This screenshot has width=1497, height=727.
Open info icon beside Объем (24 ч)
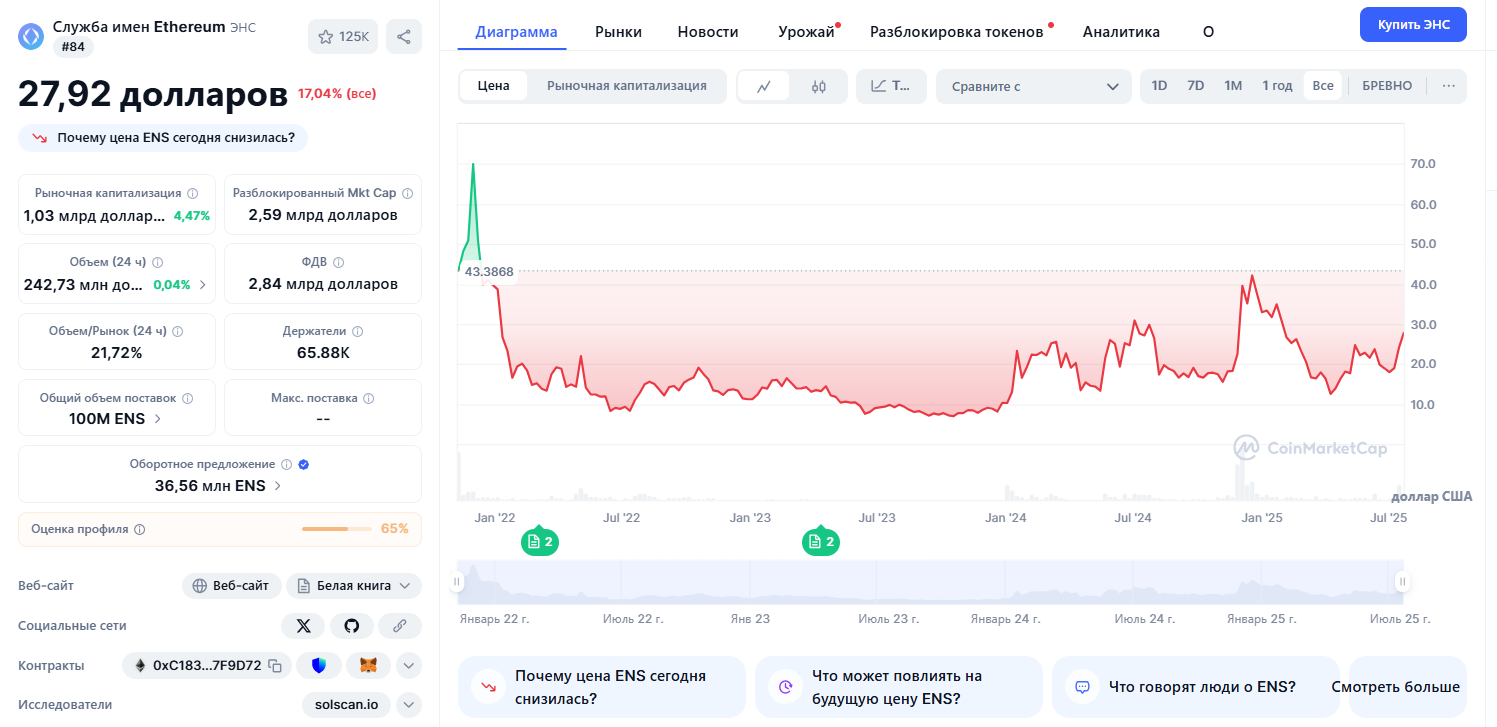point(157,262)
